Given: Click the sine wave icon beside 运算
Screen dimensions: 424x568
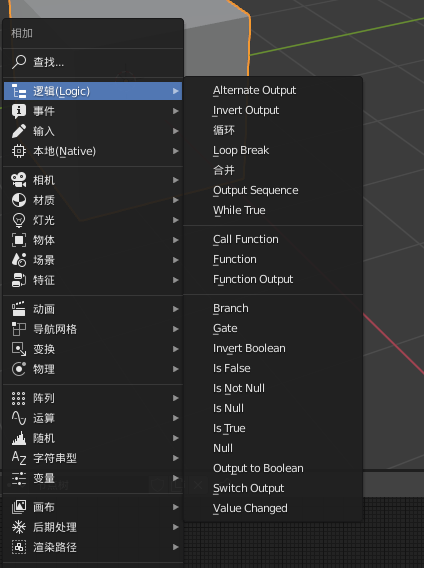Looking at the screenshot, I should [x=19, y=418].
